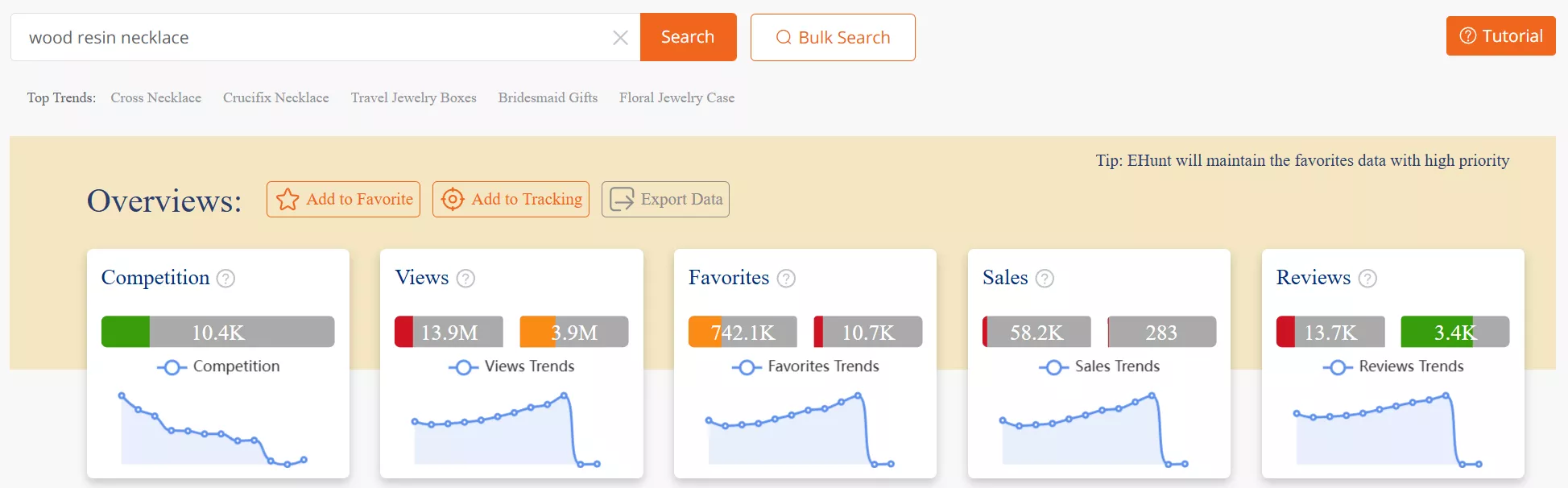Open the Floral Jewelry Case trend
Image resolution: width=1568 pixels, height=488 pixels.
[x=676, y=97]
